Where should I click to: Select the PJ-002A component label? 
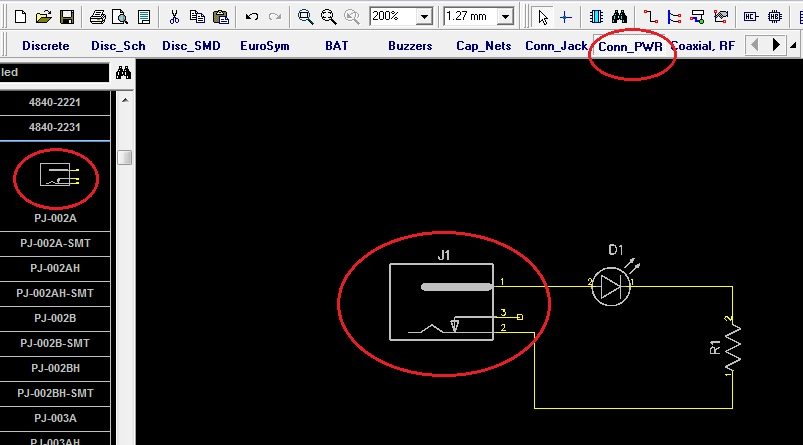pos(55,218)
